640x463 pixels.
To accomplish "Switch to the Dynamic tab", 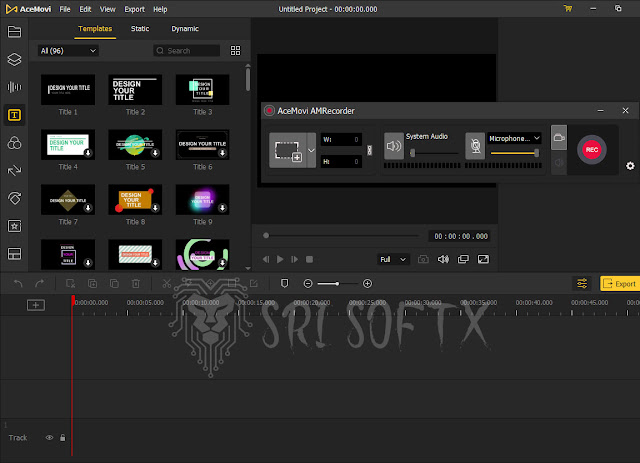I will pos(185,29).
